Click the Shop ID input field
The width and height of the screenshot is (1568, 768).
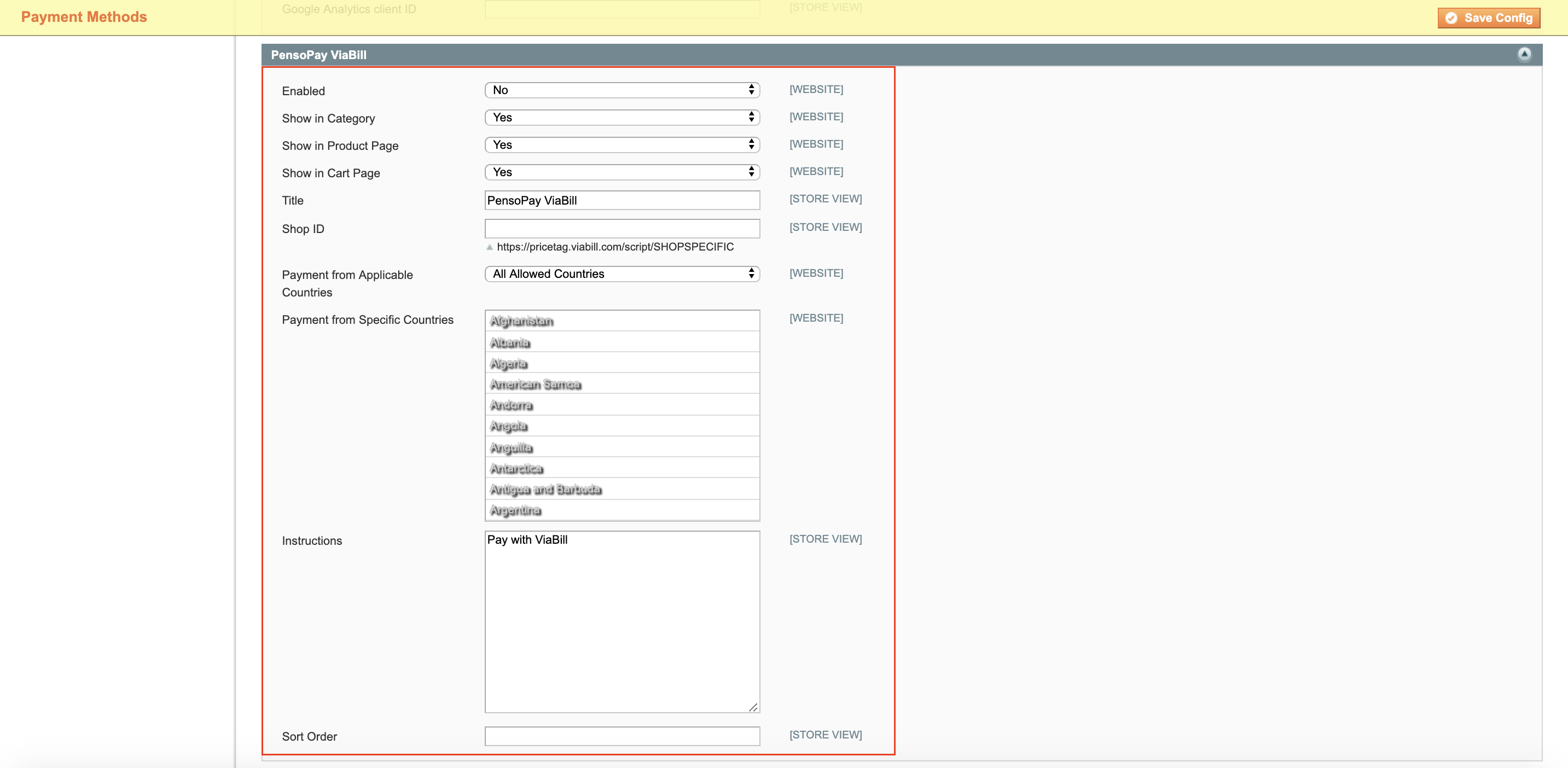pyautogui.click(x=621, y=228)
